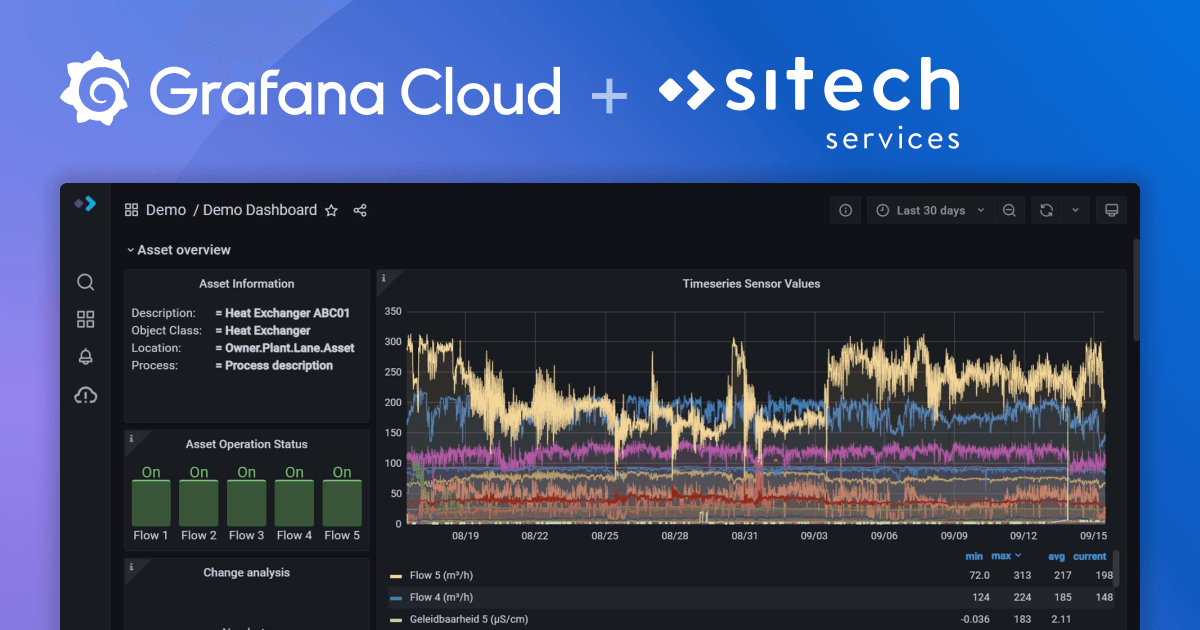
Task: Open the search in the left sidebar
Action: 85,282
